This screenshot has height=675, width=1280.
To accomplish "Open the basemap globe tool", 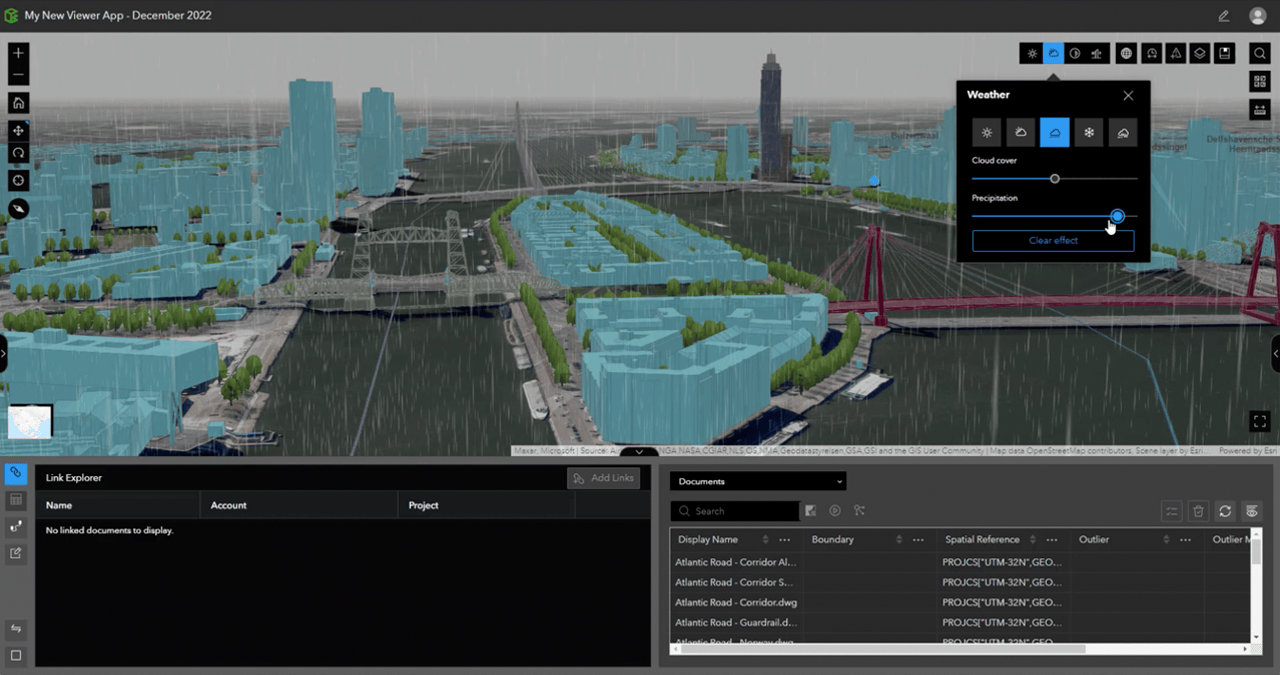I will [x=1124, y=53].
